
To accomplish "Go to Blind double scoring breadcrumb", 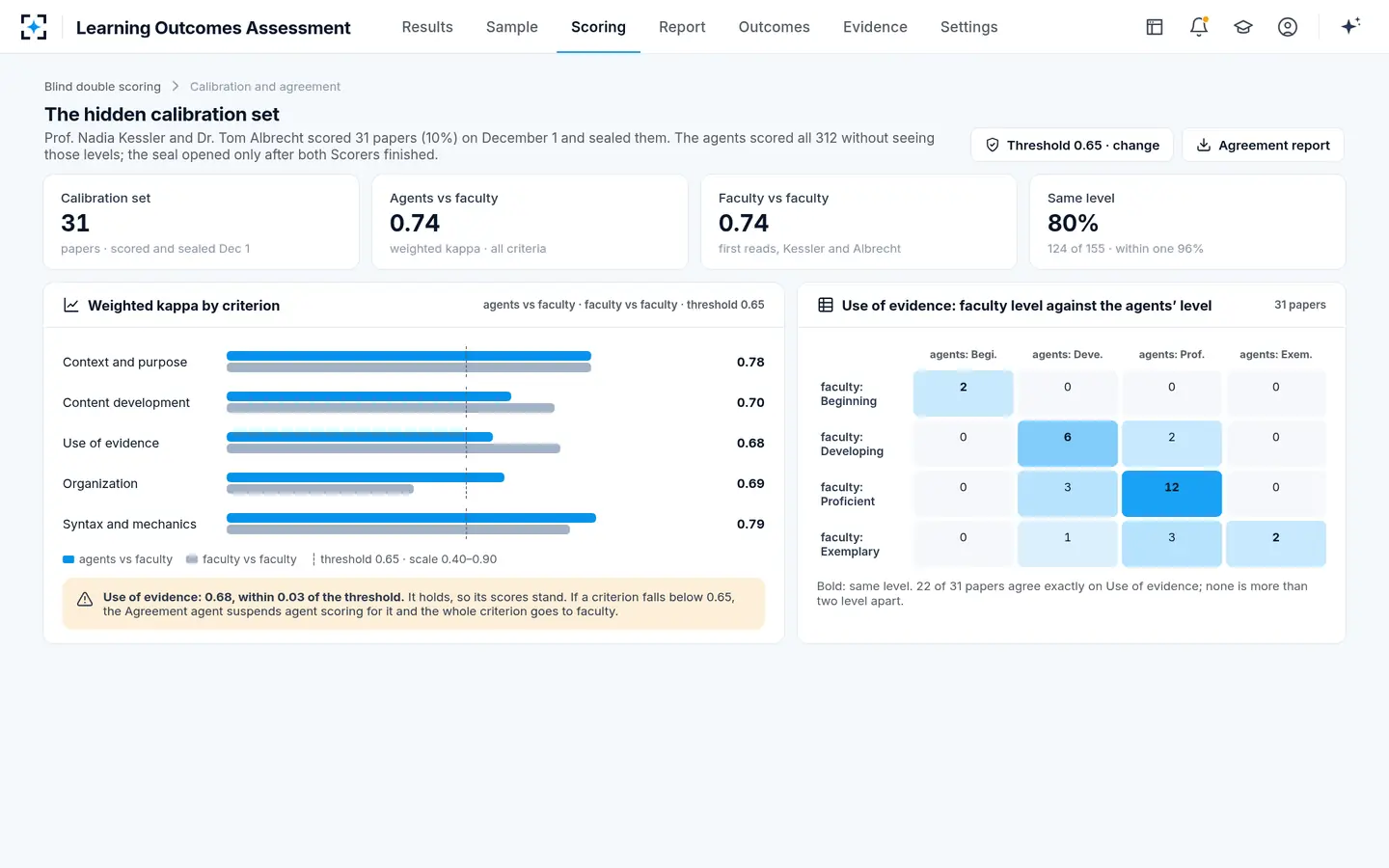I will (102, 87).
